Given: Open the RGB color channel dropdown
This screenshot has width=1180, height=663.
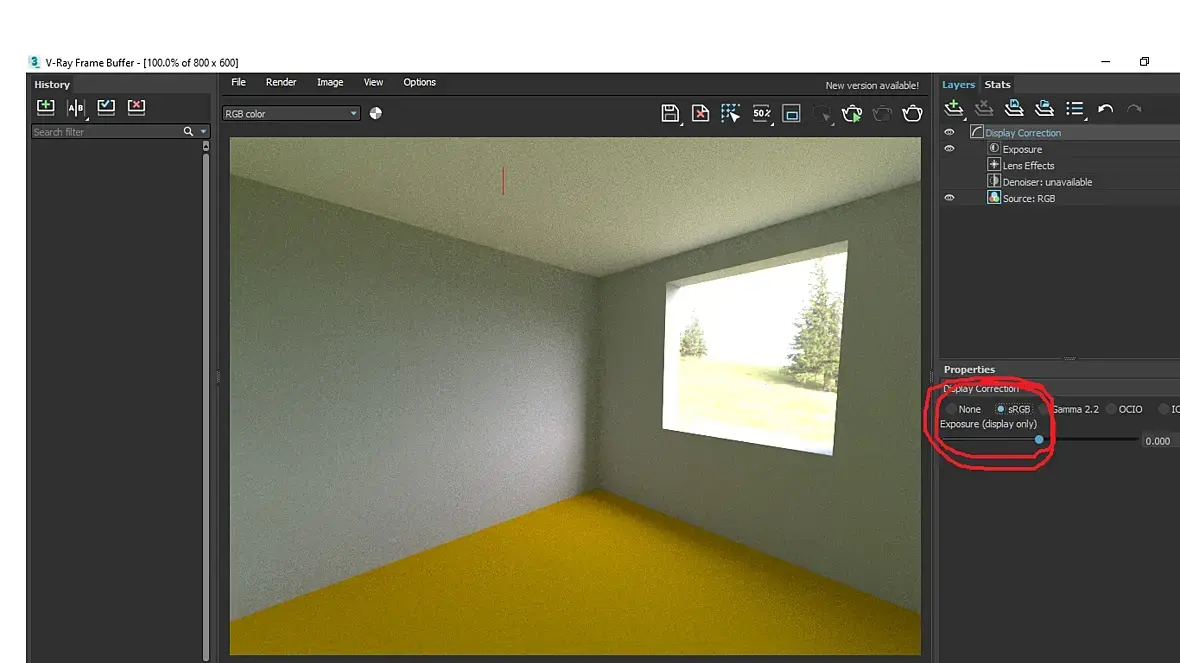Looking at the screenshot, I should pos(290,114).
